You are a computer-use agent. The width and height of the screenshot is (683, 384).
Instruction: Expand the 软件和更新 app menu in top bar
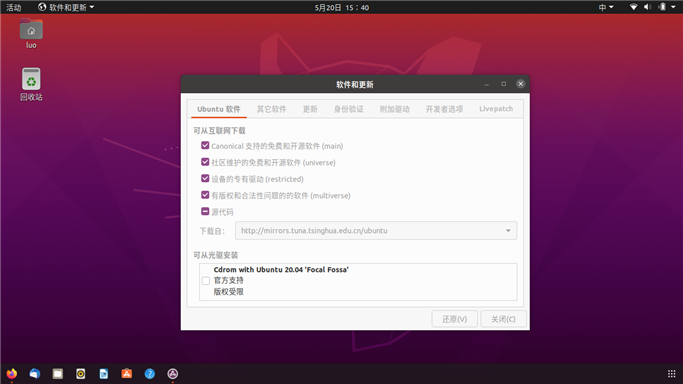66,7
